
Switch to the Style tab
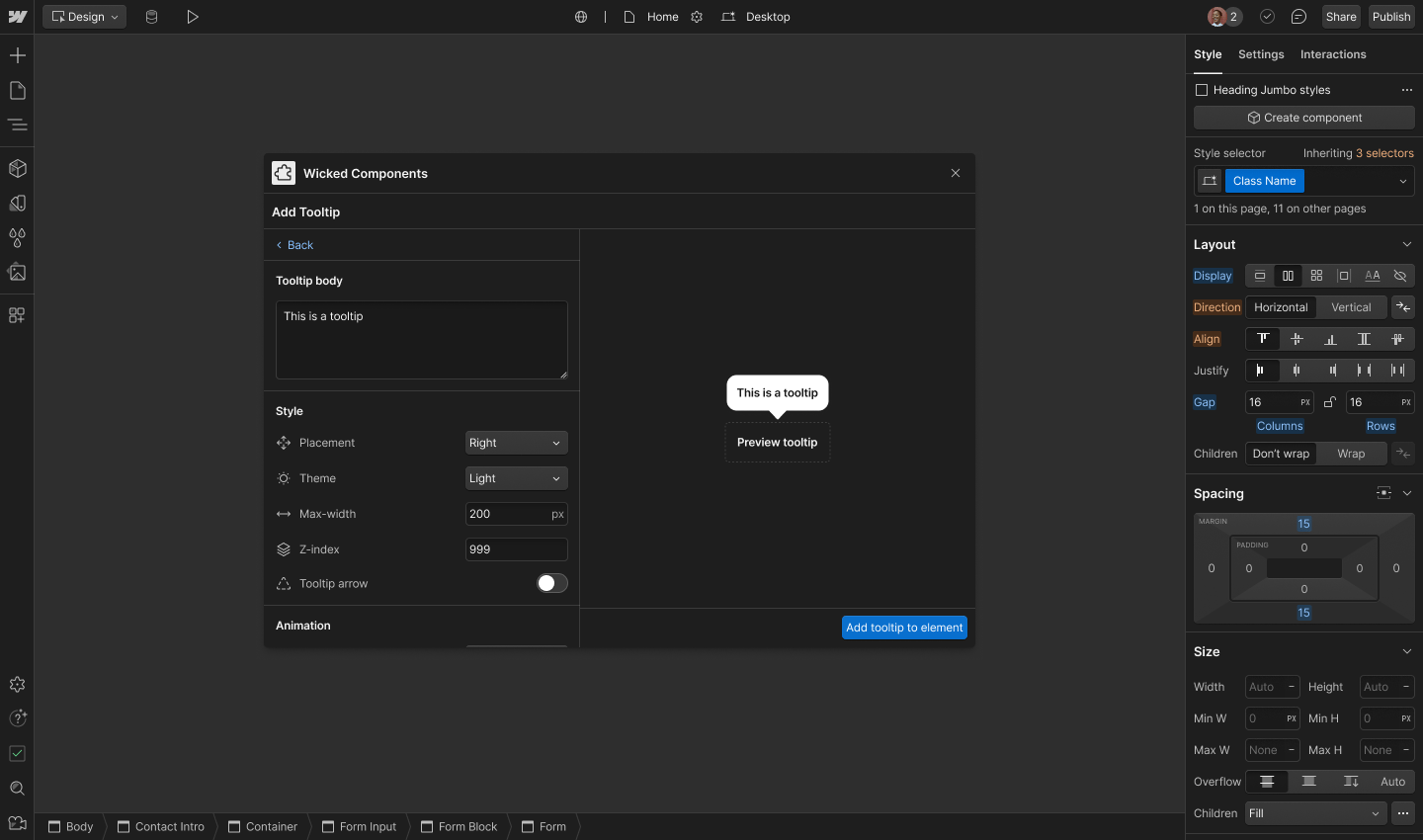[x=1208, y=54]
